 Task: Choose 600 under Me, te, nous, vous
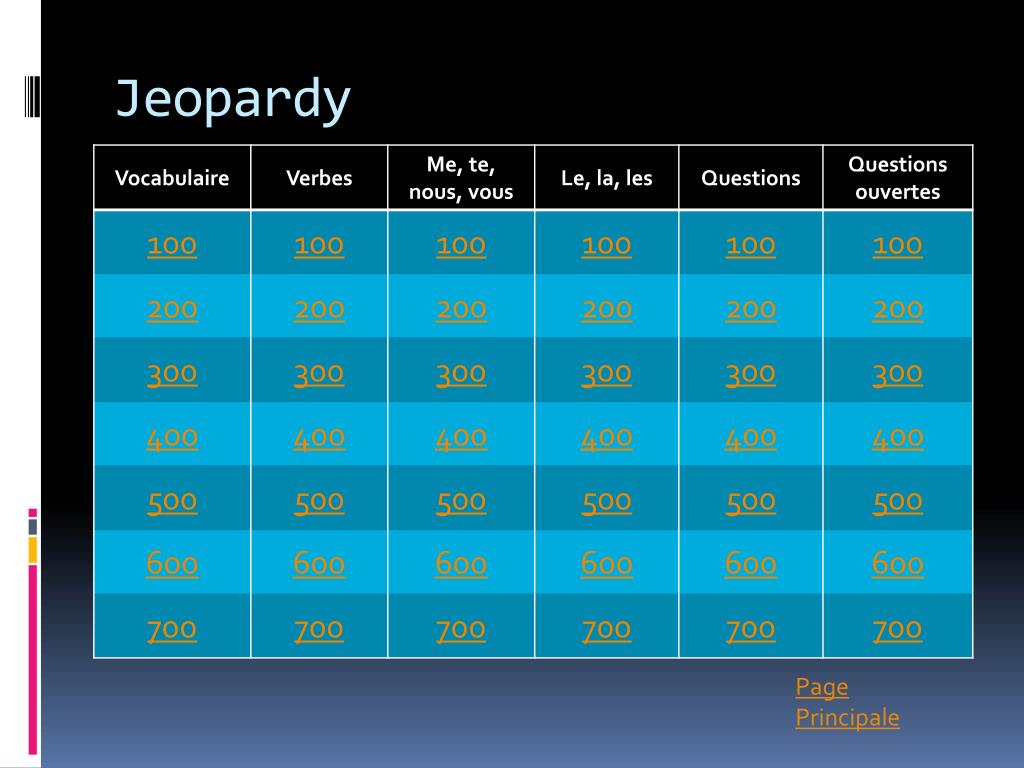pyautogui.click(x=461, y=564)
